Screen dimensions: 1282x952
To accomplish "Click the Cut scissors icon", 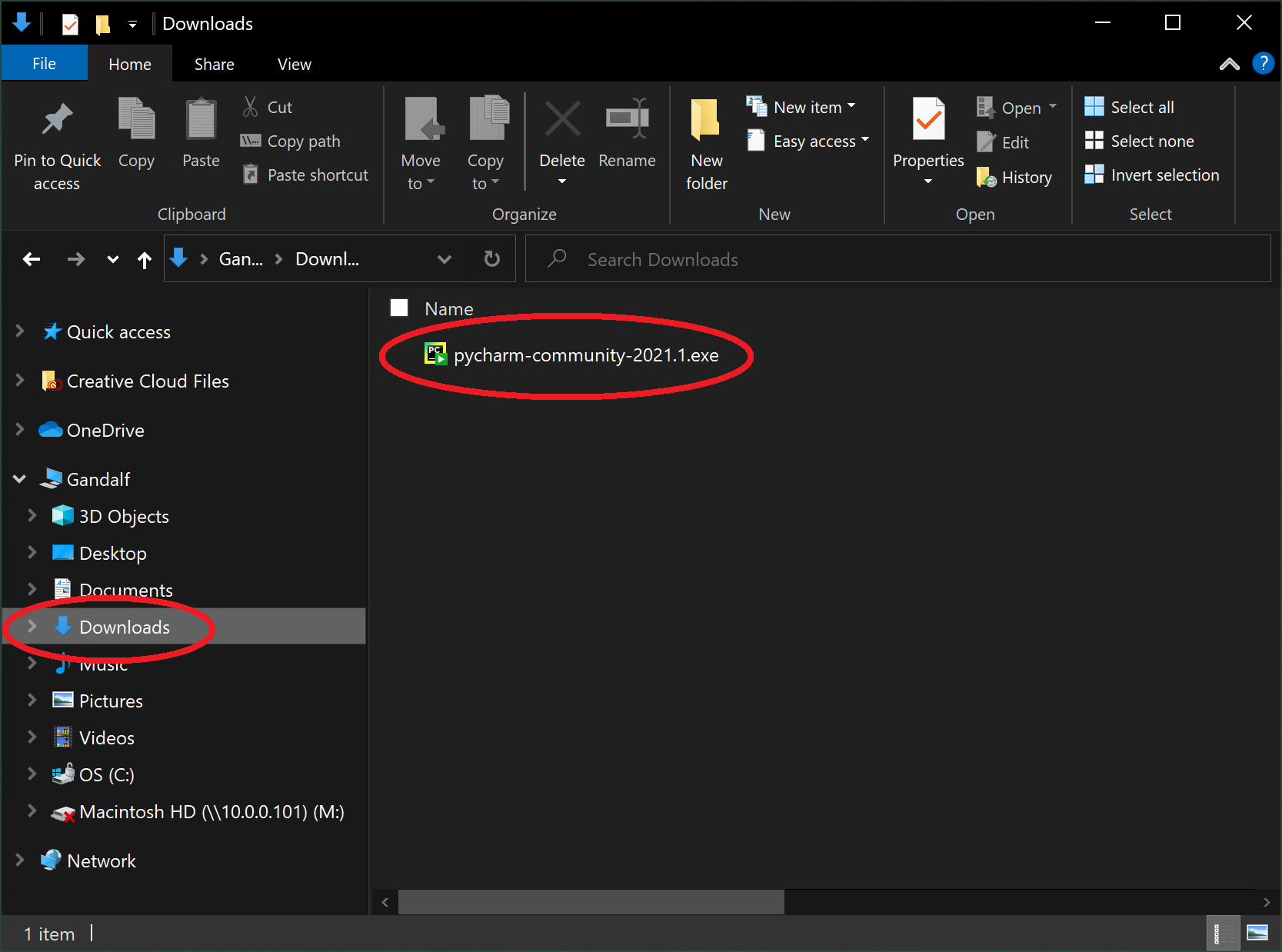I will click(x=250, y=106).
